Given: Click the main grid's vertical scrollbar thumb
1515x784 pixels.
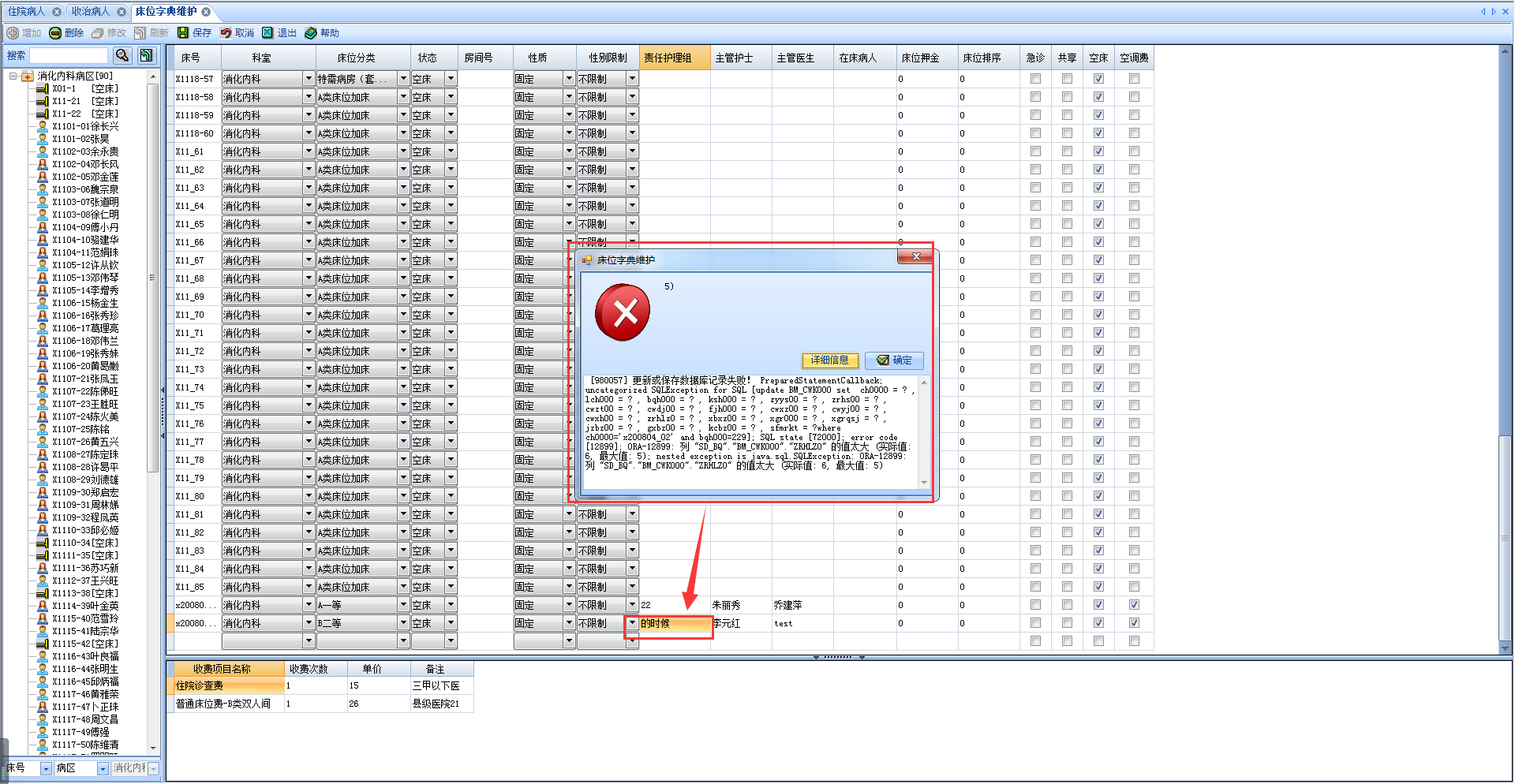Looking at the screenshot, I should click(1505, 537).
